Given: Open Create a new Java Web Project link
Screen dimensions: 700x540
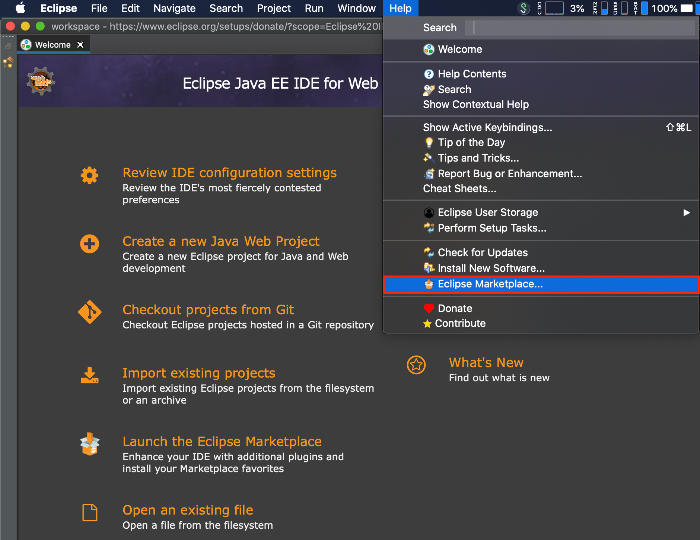Looking at the screenshot, I should (x=221, y=241).
